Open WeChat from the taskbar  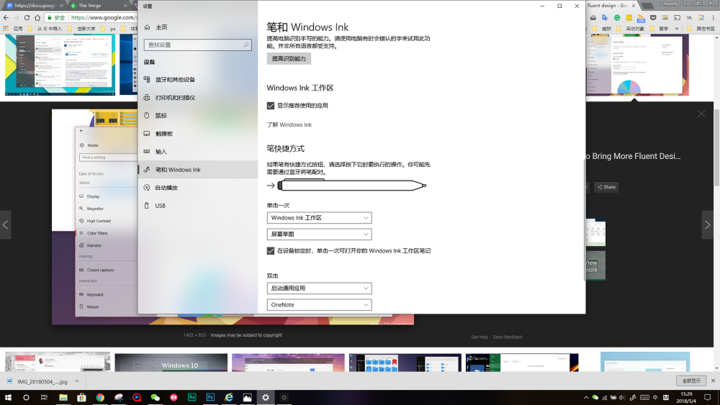pyautogui.click(x=155, y=397)
